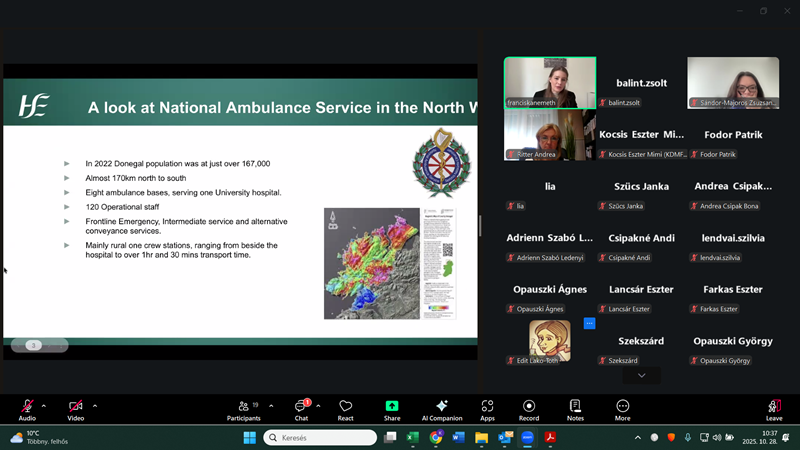Click the blue three-dots button on Edit Lako-Toth tile
Viewport: 800px width, 450px height.
coord(589,324)
